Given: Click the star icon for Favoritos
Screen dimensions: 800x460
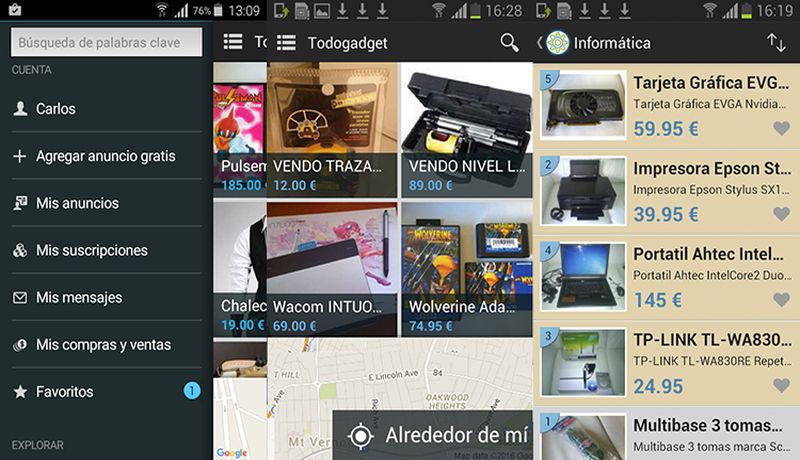Looking at the screenshot, I should [x=20, y=392].
